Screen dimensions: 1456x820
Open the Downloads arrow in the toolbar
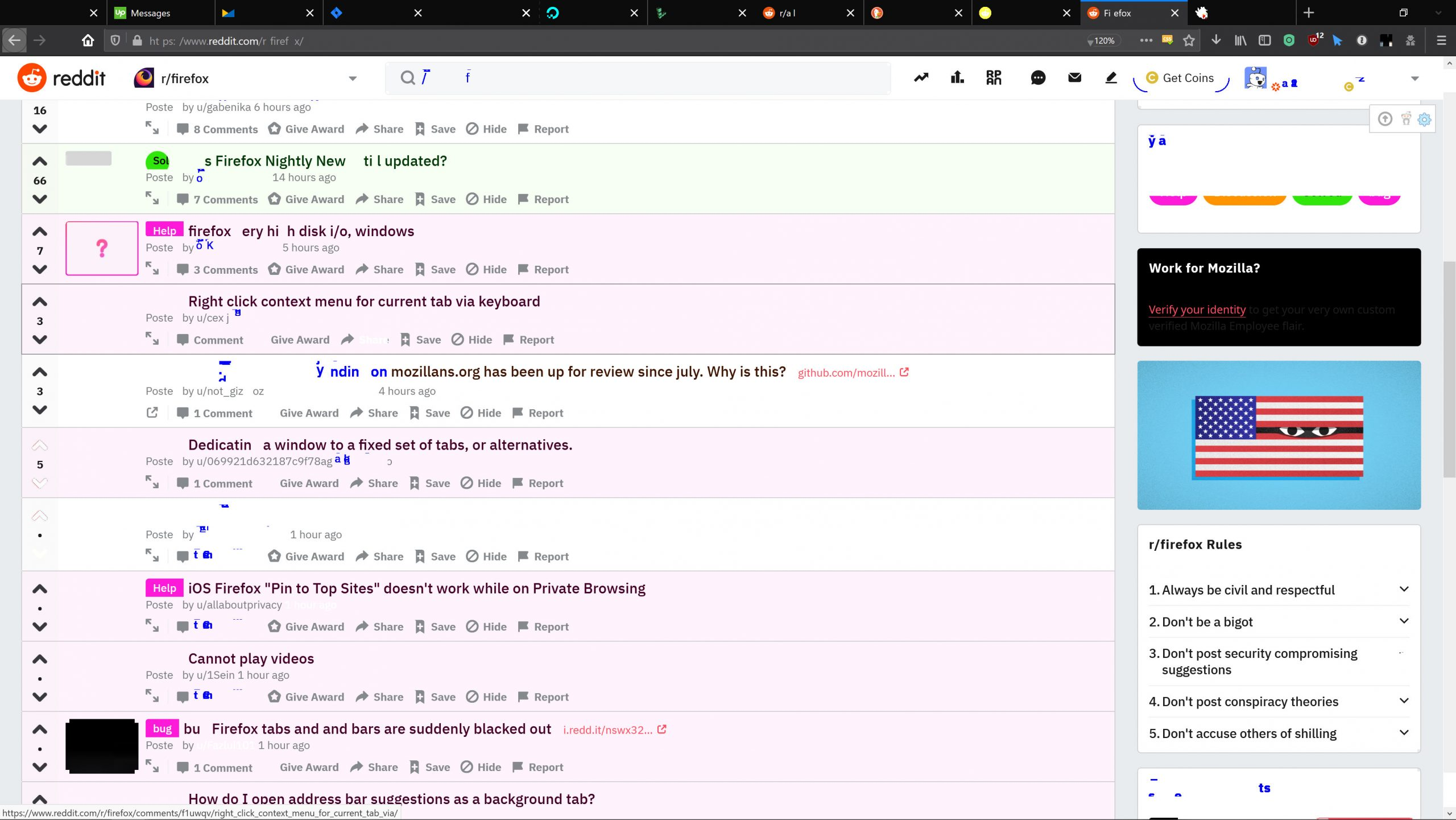1216,40
